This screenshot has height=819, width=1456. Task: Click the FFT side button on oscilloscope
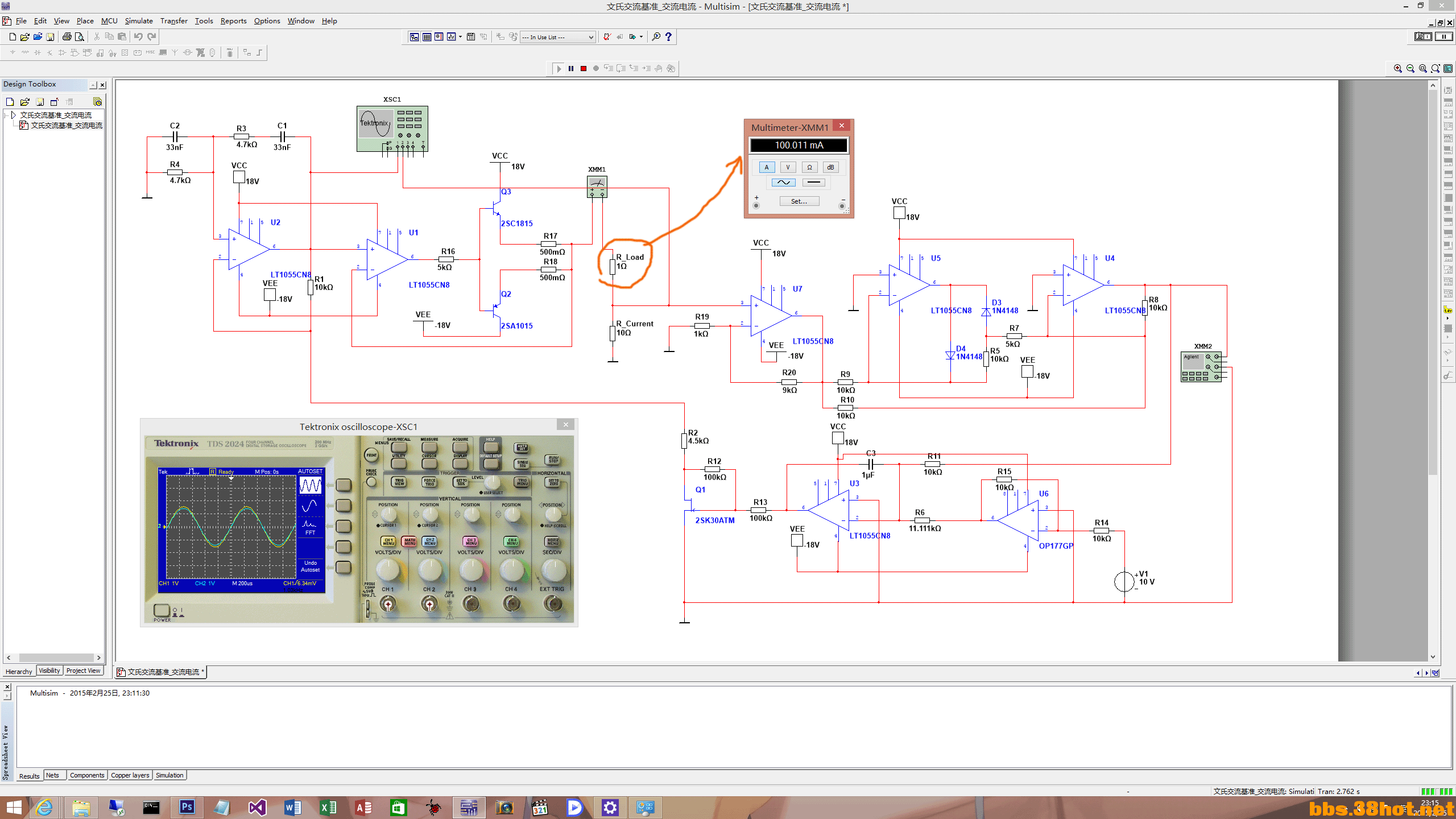344,526
